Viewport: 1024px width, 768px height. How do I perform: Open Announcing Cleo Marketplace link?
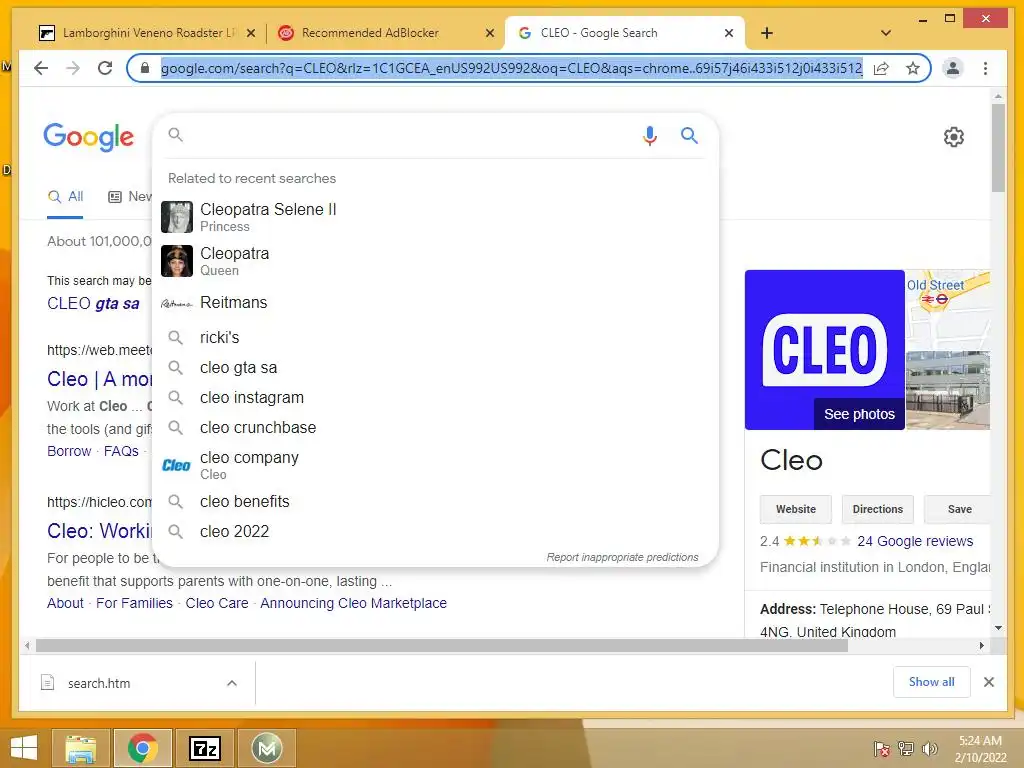click(x=353, y=603)
